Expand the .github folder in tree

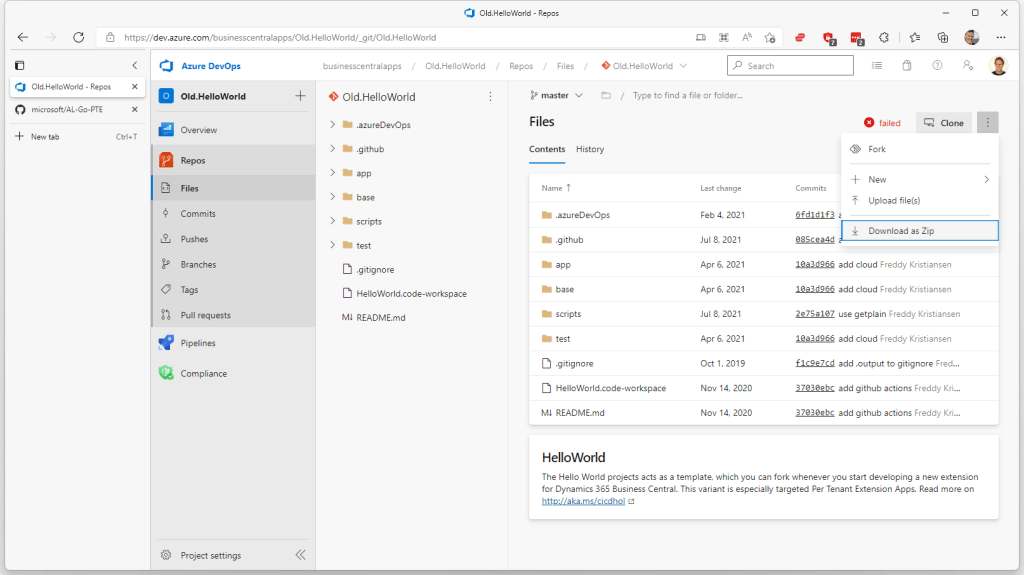(332, 148)
